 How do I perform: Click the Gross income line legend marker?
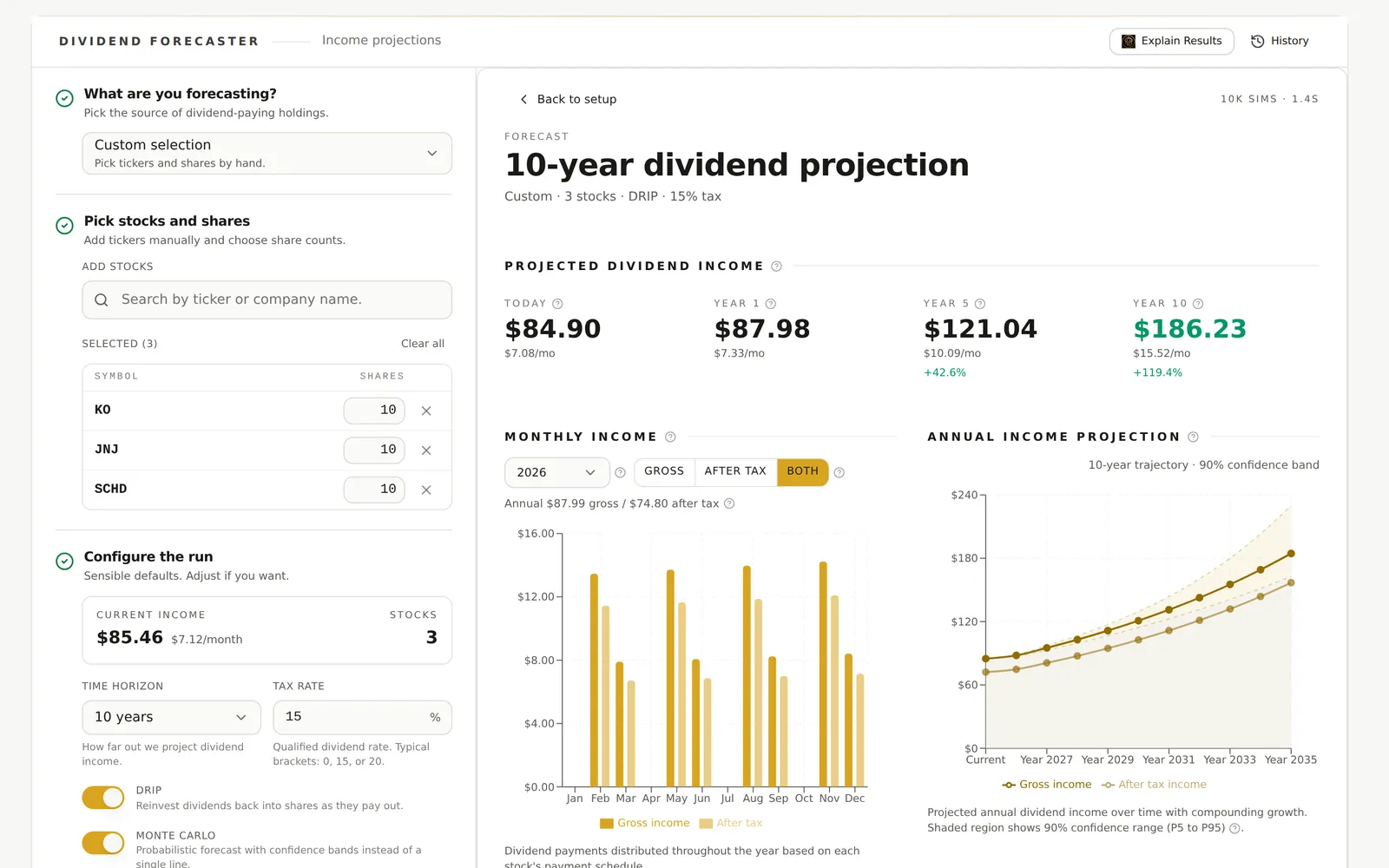1009,785
